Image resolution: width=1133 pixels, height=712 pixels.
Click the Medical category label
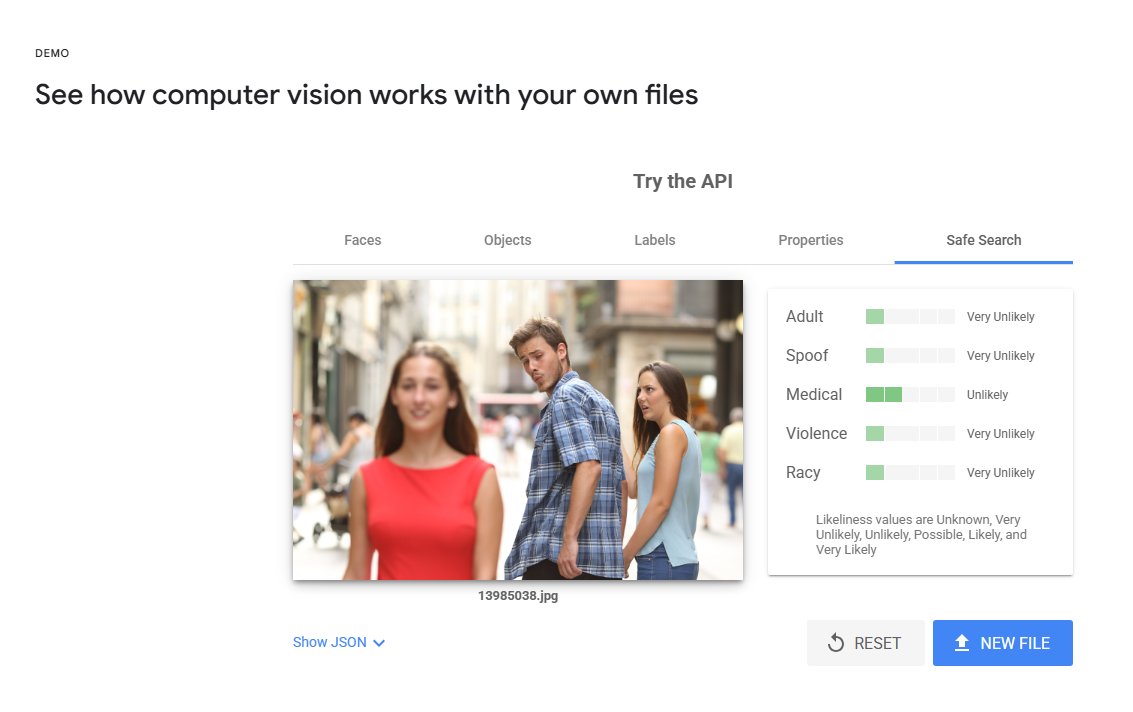[814, 395]
